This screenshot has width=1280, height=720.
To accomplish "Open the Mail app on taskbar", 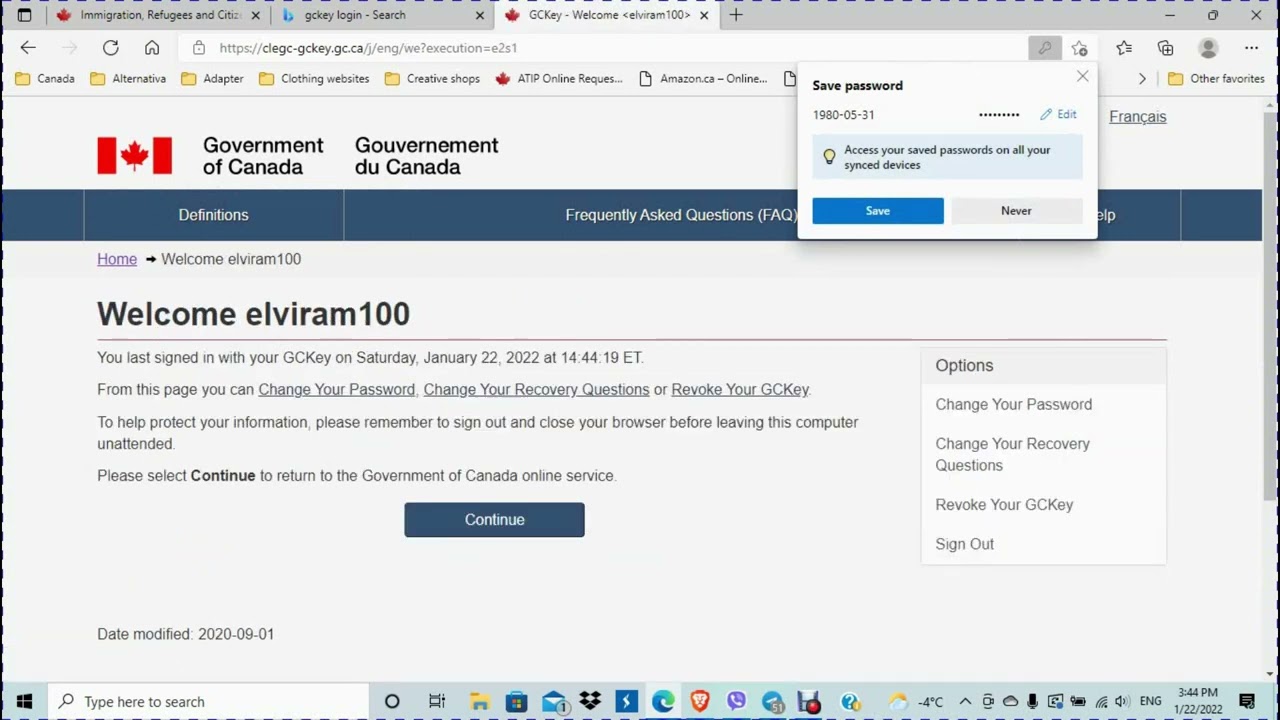I will (x=555, y=701).
